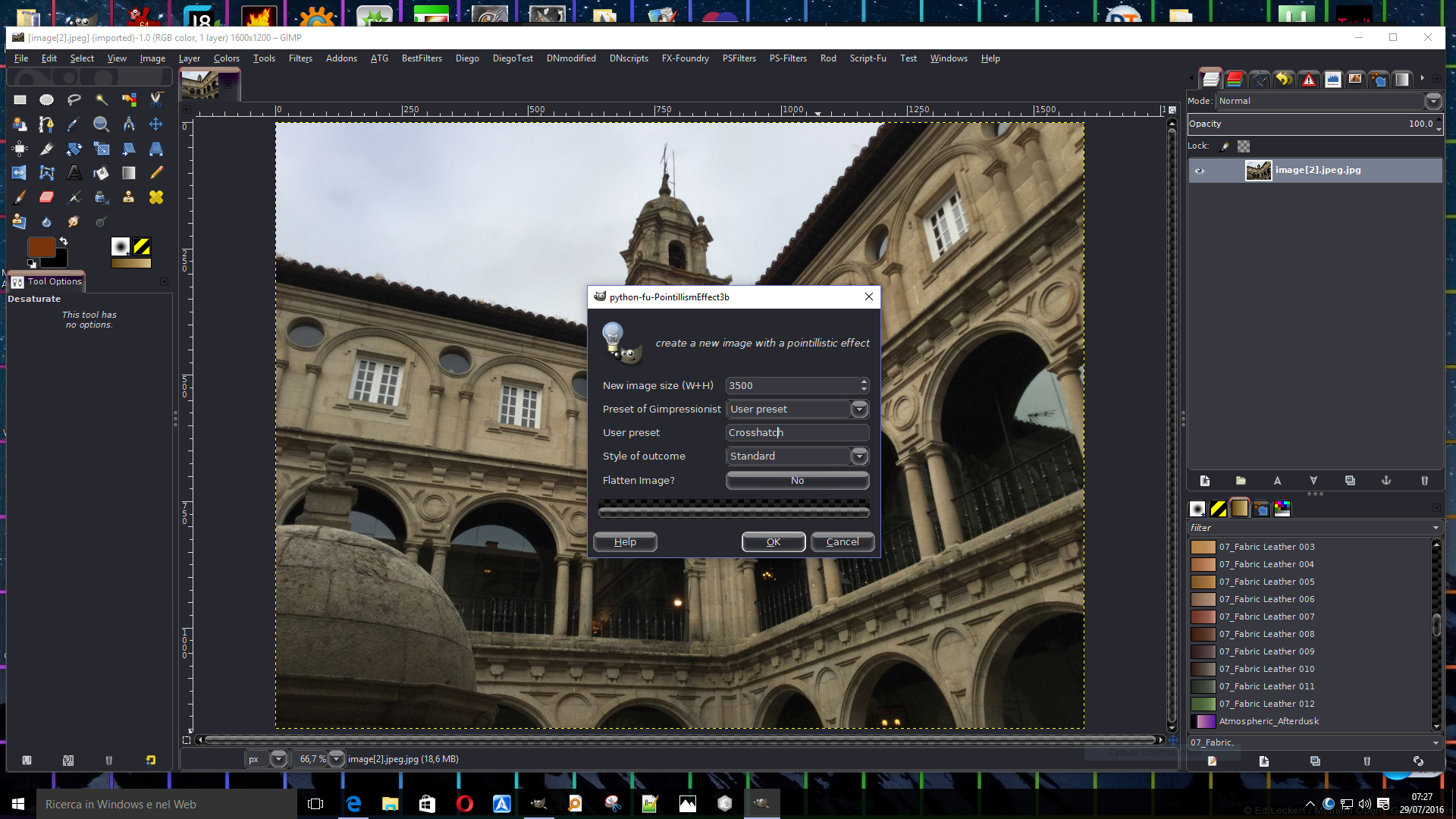The height and width of the screenshot is (819, 1456).
Task: Create a new layer in Layers panel
Action: (1205, 481)
